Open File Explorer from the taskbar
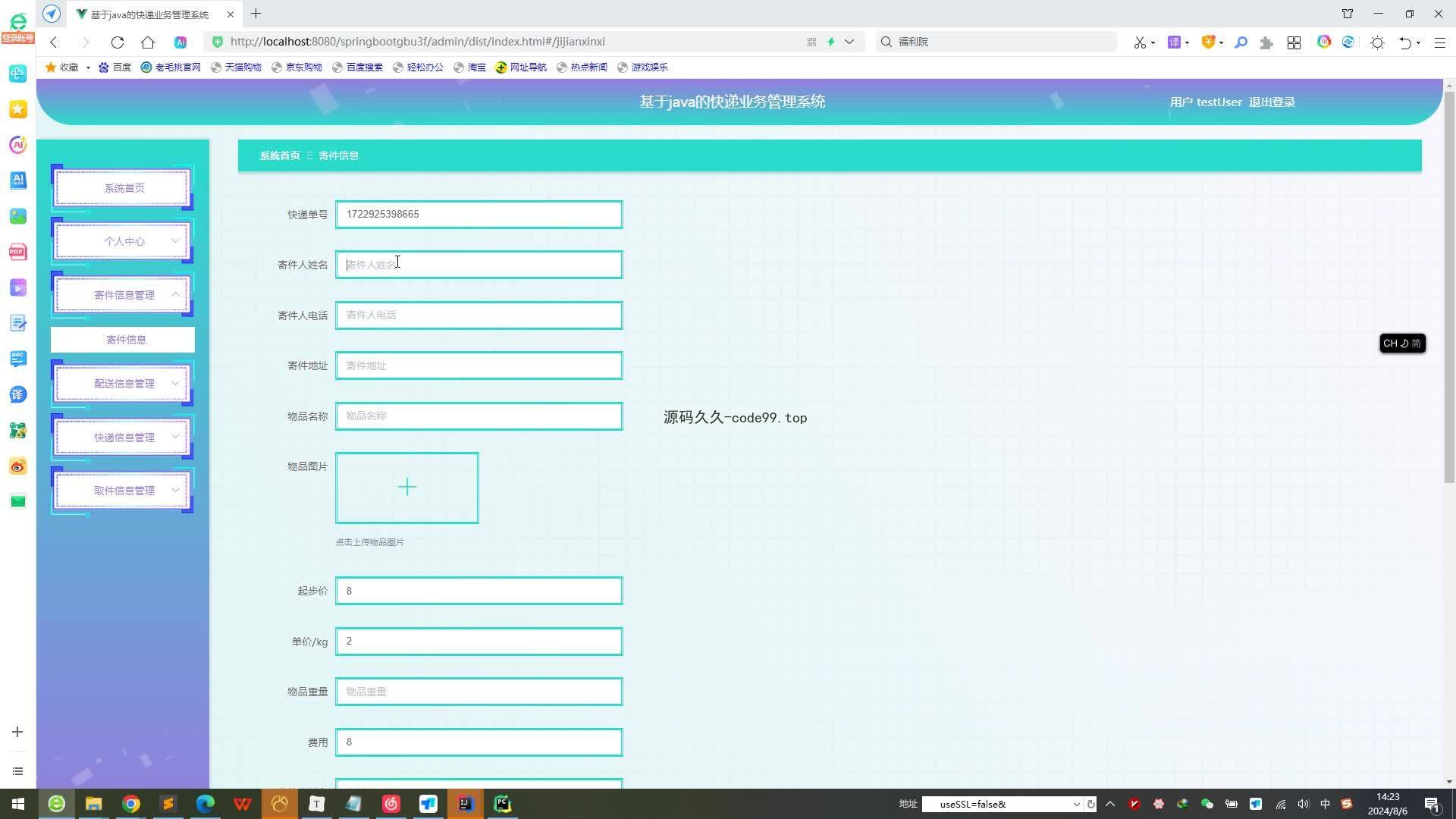Viewport: 1456px width, 819px height. 93,804
